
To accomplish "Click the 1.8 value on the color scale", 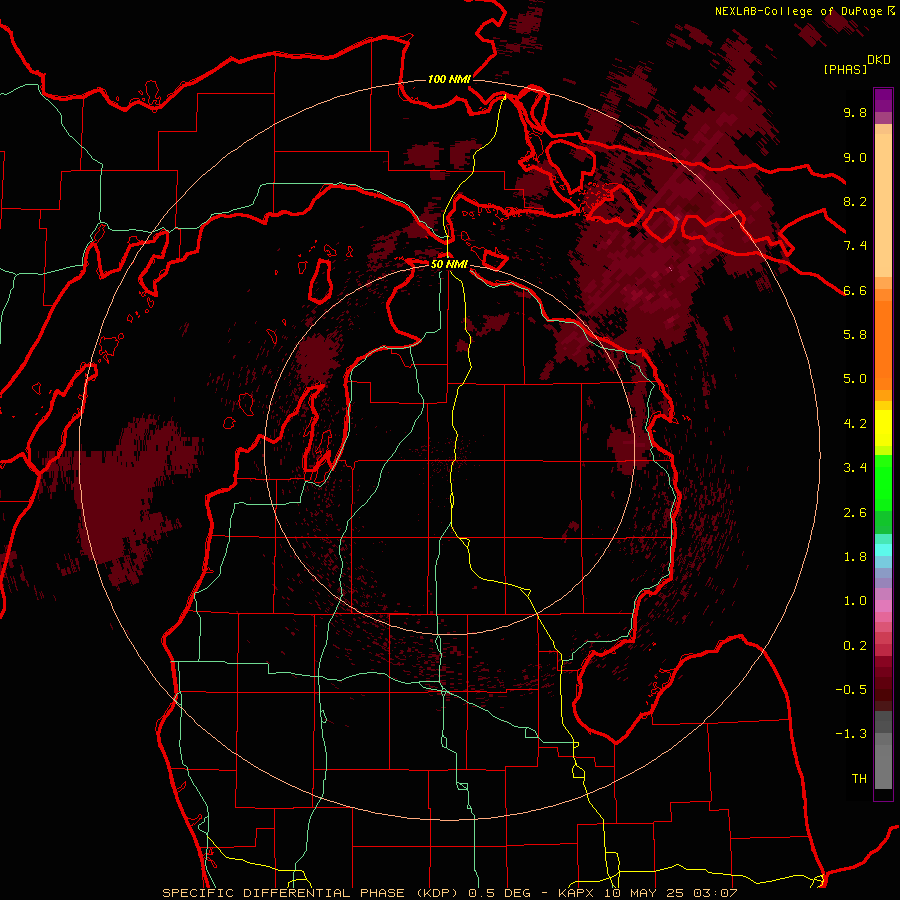I will pos(855,557).
